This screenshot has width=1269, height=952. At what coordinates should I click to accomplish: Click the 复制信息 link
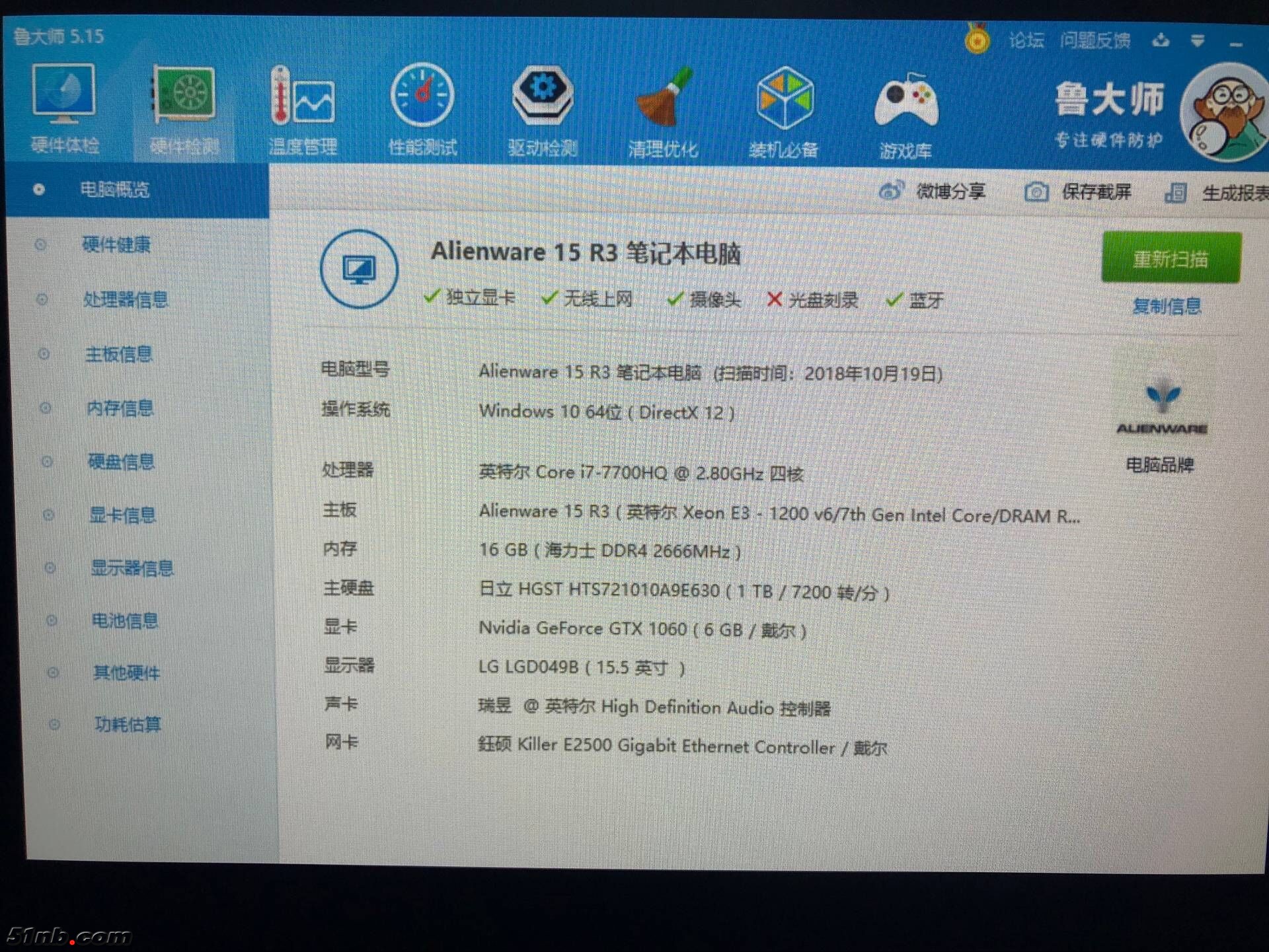coord(1167,307)
